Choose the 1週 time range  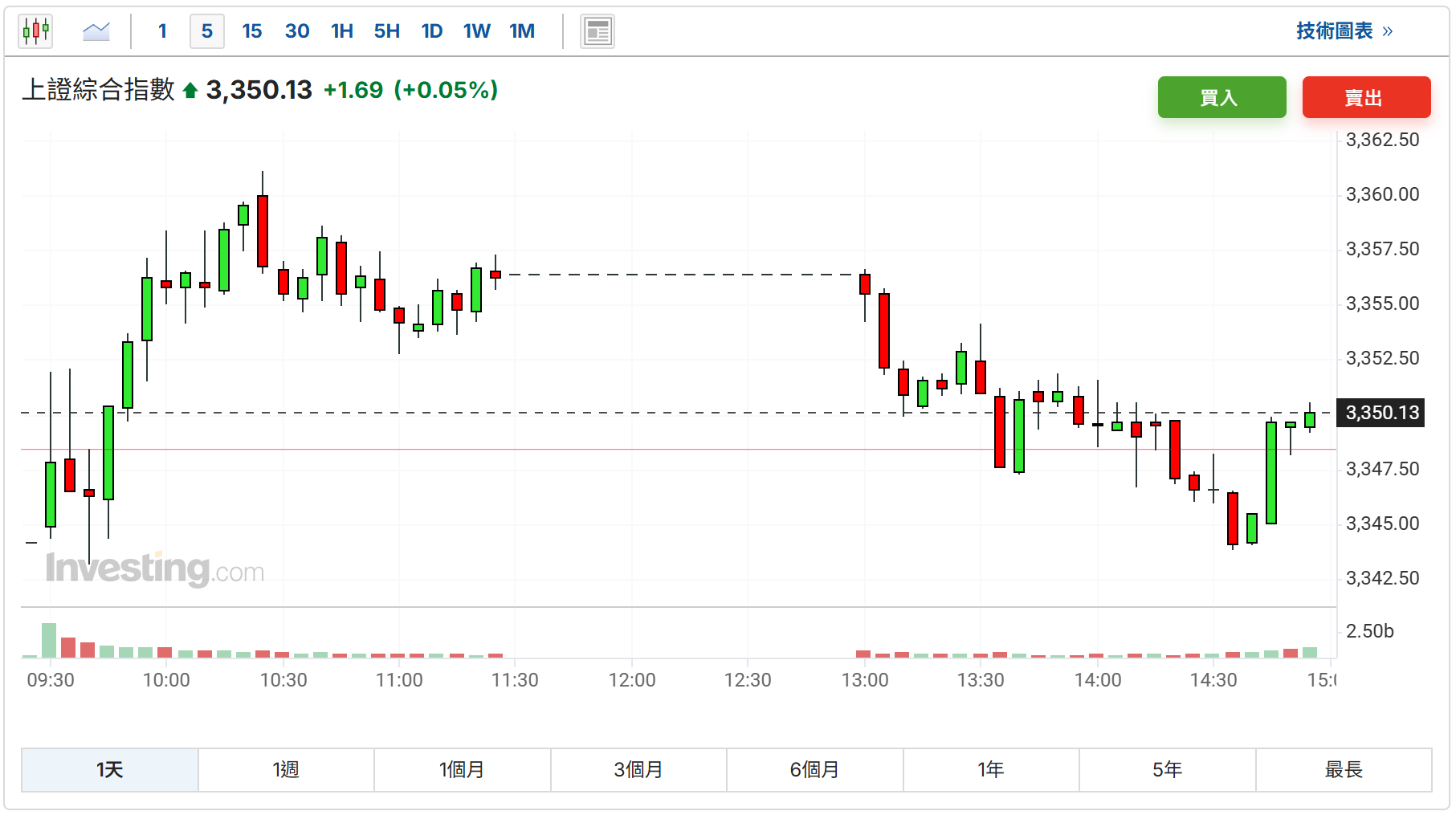tap(286, 770)
